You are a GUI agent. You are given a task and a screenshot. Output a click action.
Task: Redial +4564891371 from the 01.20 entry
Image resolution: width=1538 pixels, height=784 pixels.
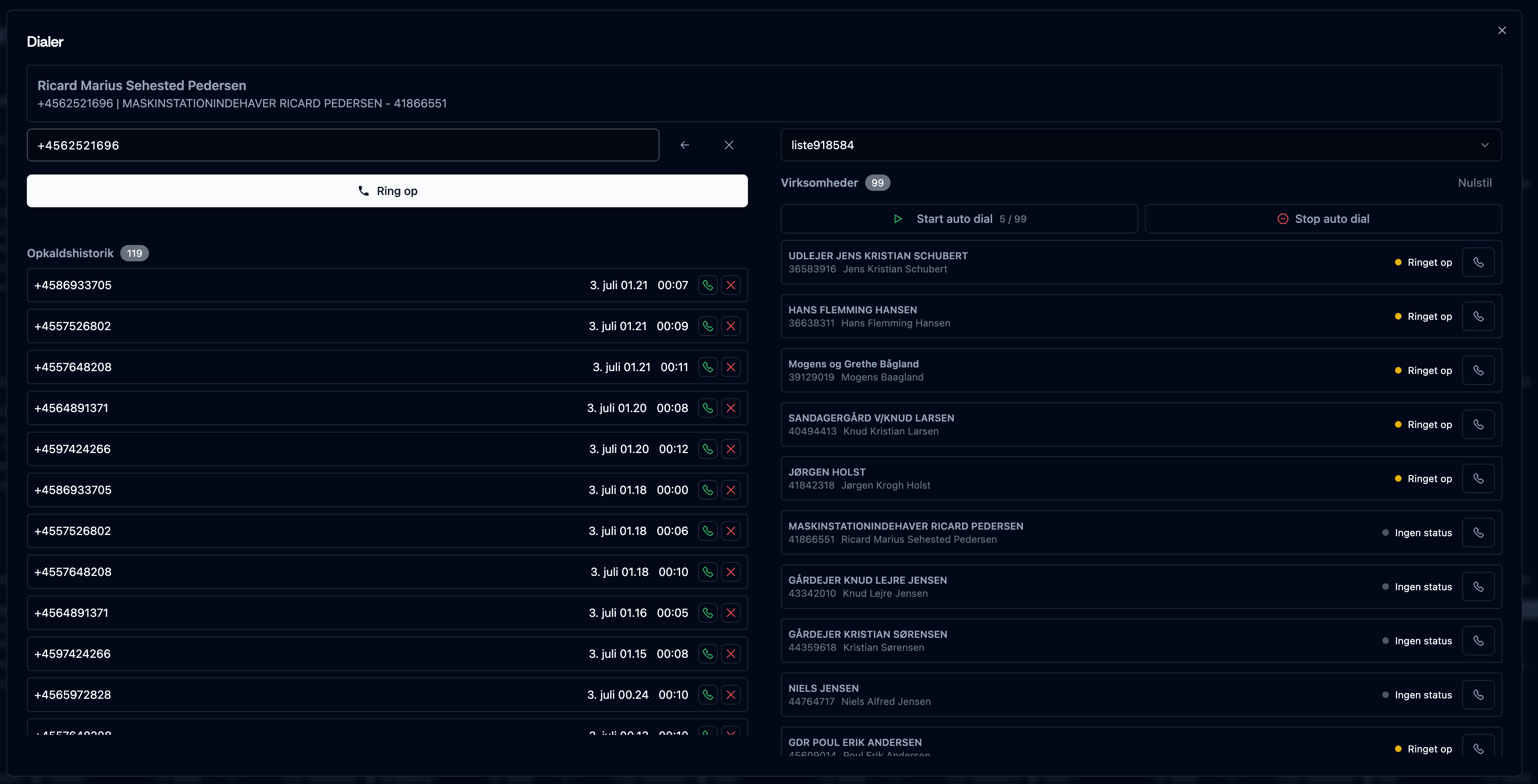(x=708, y=408)
